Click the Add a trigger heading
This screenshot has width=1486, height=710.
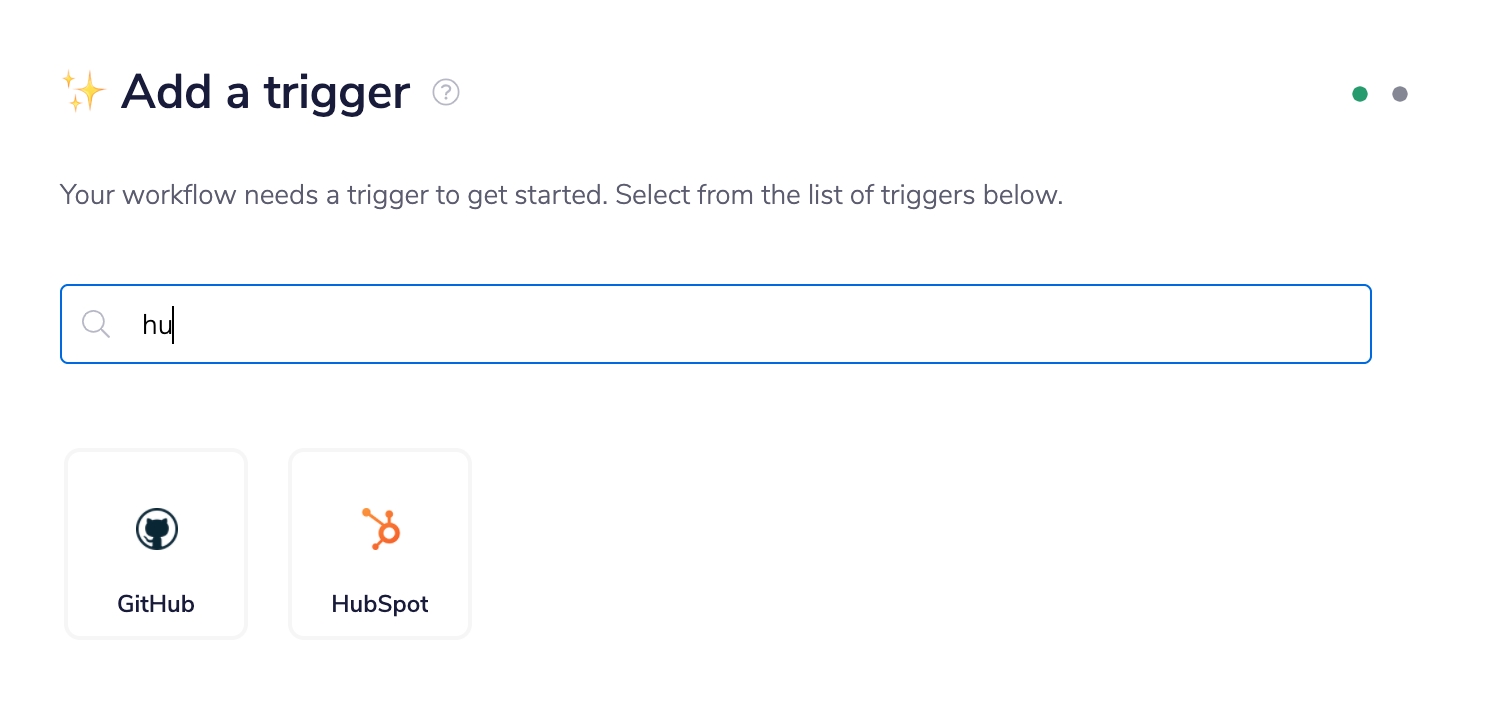264,91
